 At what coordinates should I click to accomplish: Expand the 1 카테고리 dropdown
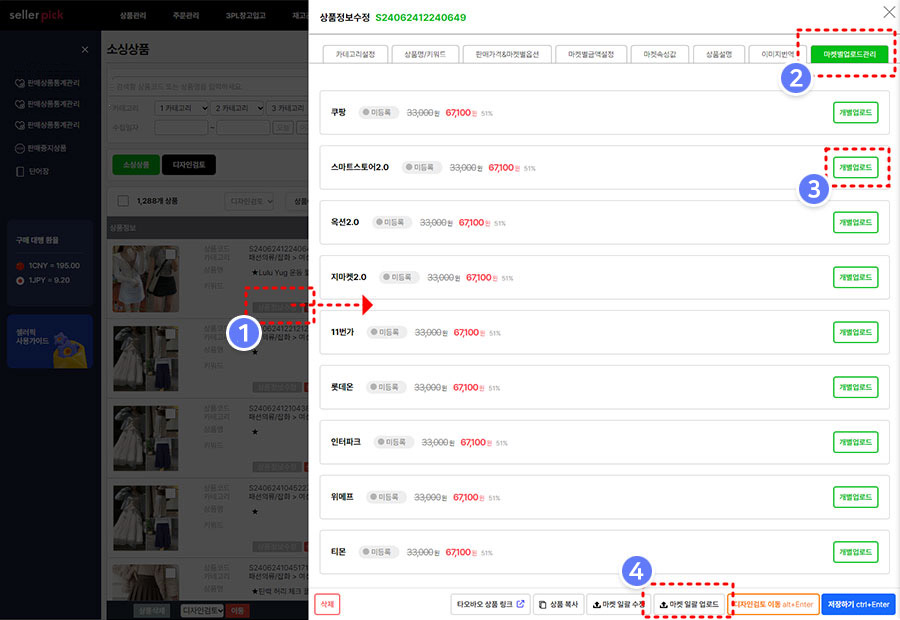(x=181, y=107)
